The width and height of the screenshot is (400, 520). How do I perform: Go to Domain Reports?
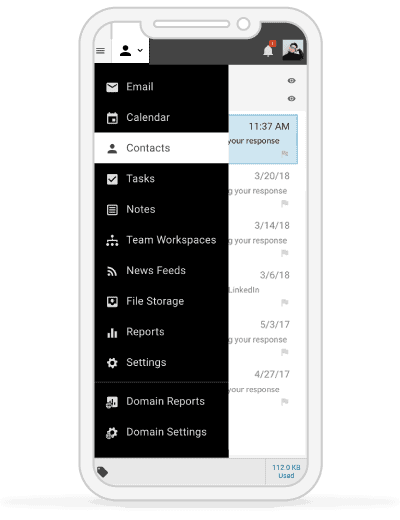pyautogui.click(x=161, y=401)
